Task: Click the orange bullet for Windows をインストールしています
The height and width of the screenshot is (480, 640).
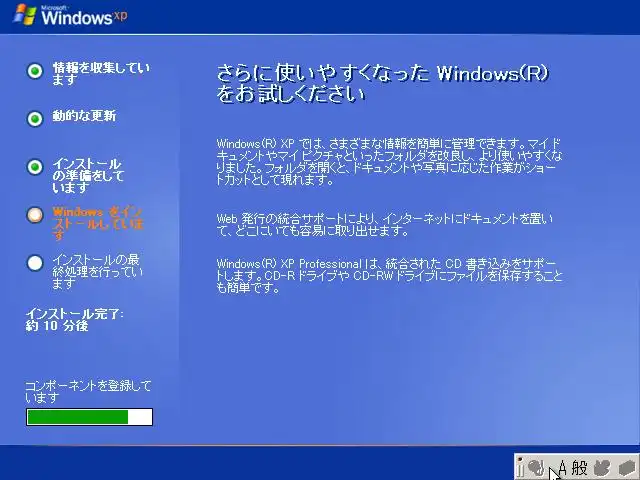Action: pyautogui.click(x=35, y=215)
